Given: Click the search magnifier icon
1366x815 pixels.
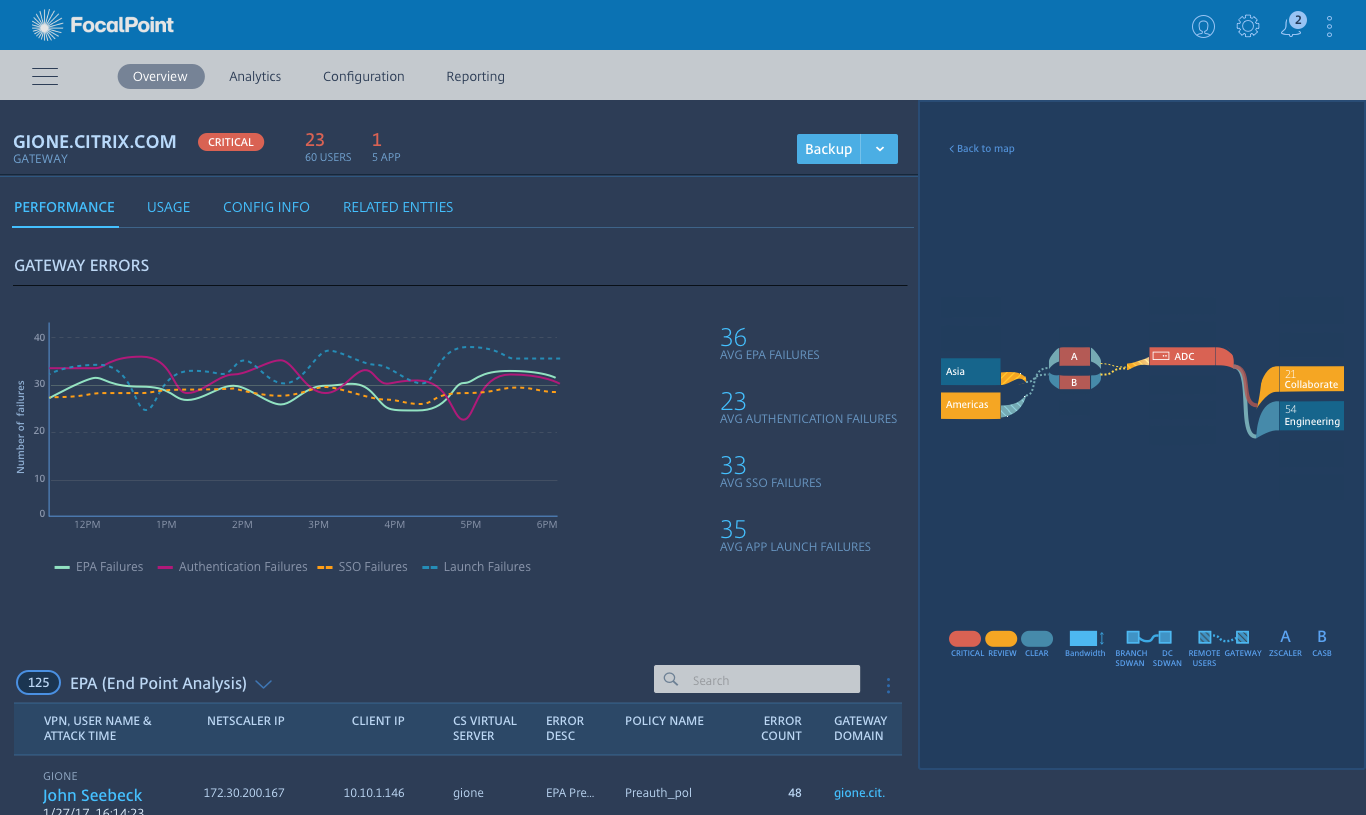Looking at the screenshot, I should [x=671, y=680].
